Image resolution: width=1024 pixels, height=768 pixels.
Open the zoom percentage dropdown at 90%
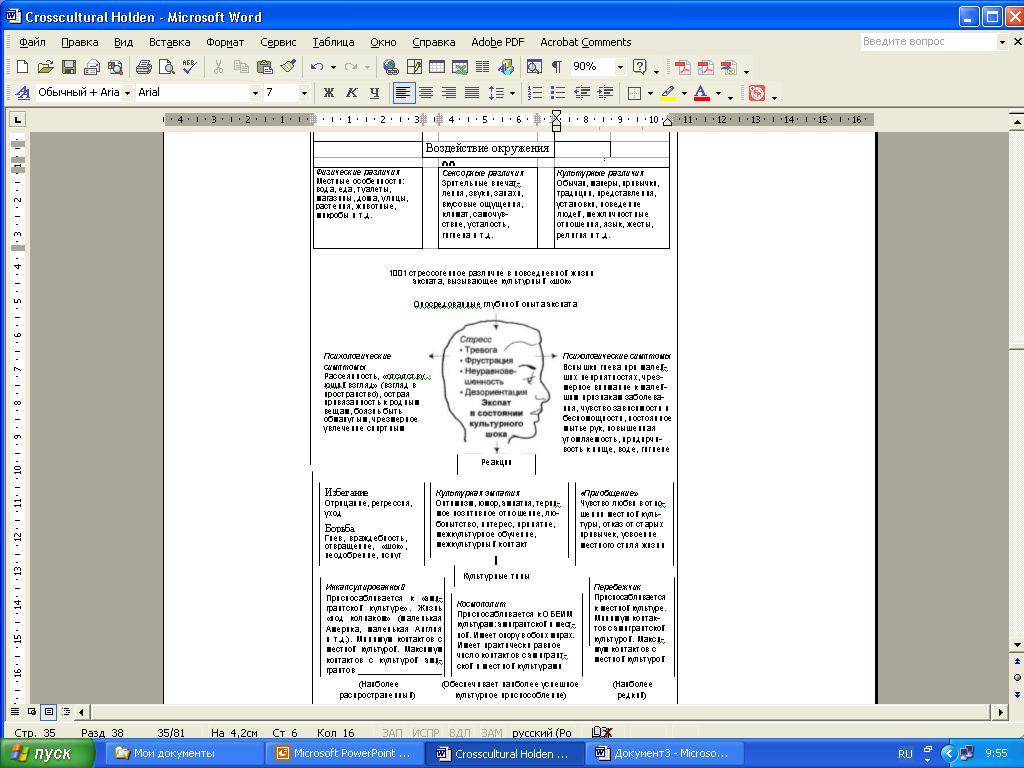click(x=620, y=67)
